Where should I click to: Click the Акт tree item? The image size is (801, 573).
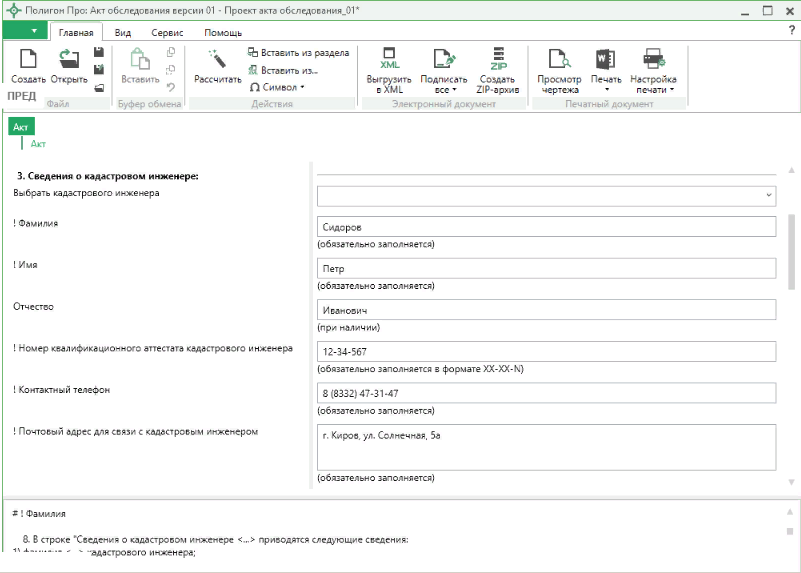pos(38,144)
